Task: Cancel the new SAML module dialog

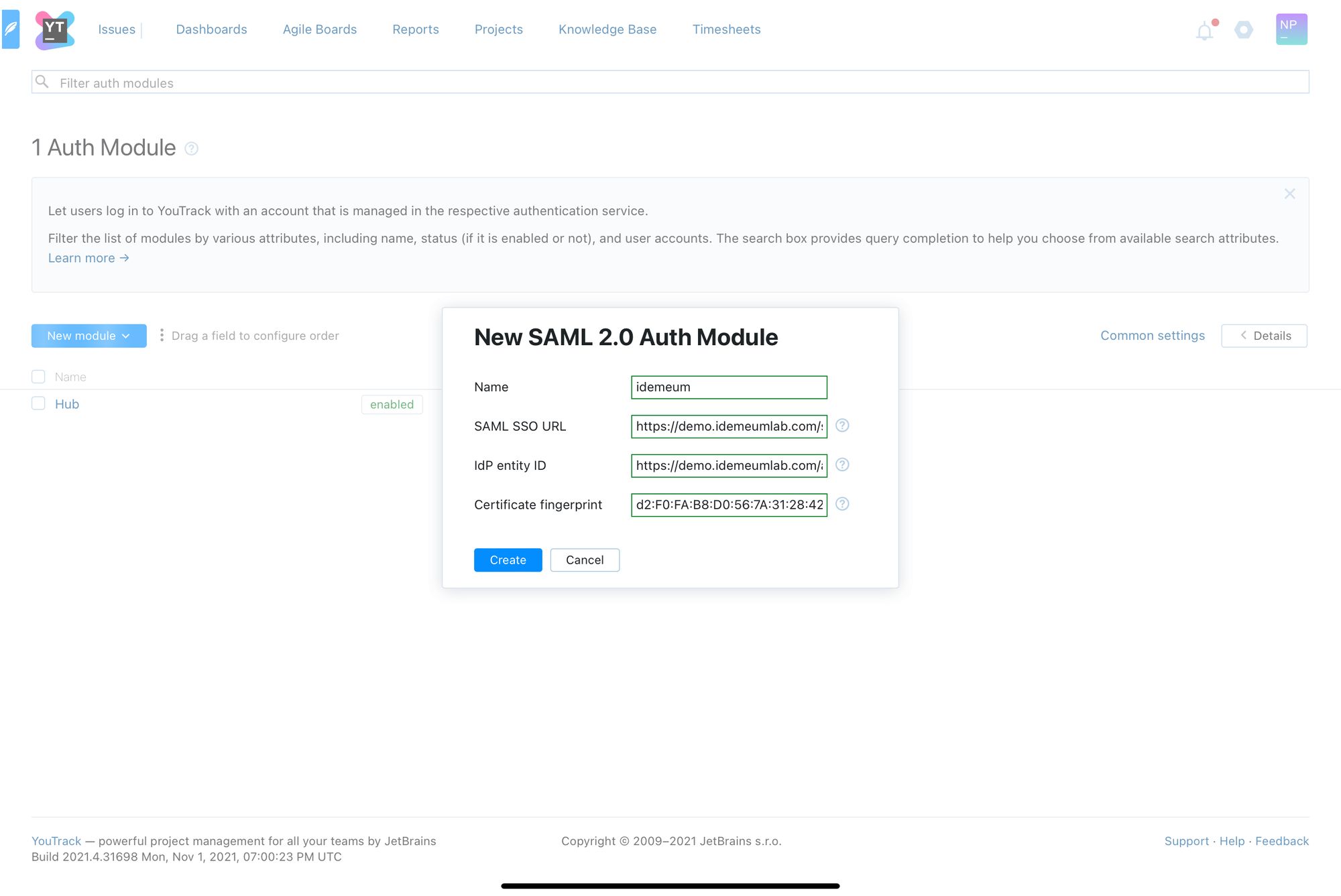Action: (x=585, y=560)
